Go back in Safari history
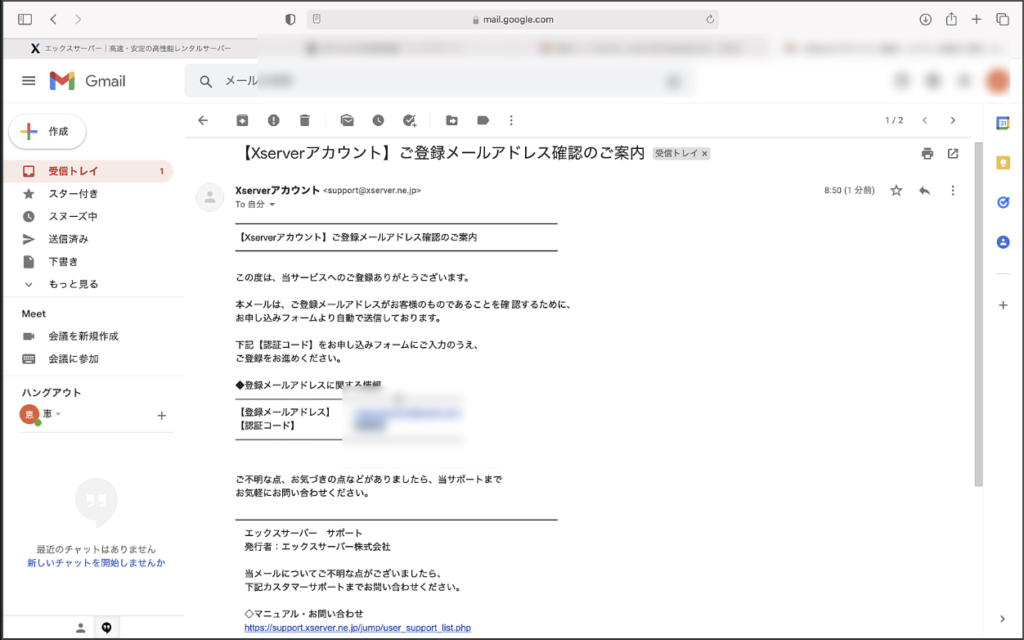This screenshot has height=640, width=1024. point(54,20)
